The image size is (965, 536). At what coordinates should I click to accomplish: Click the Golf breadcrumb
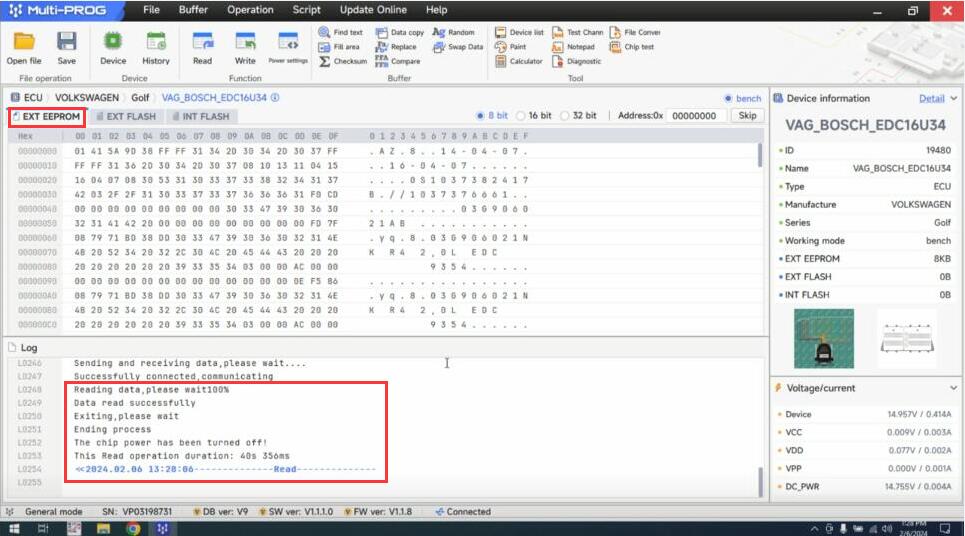tap(140, 97)
